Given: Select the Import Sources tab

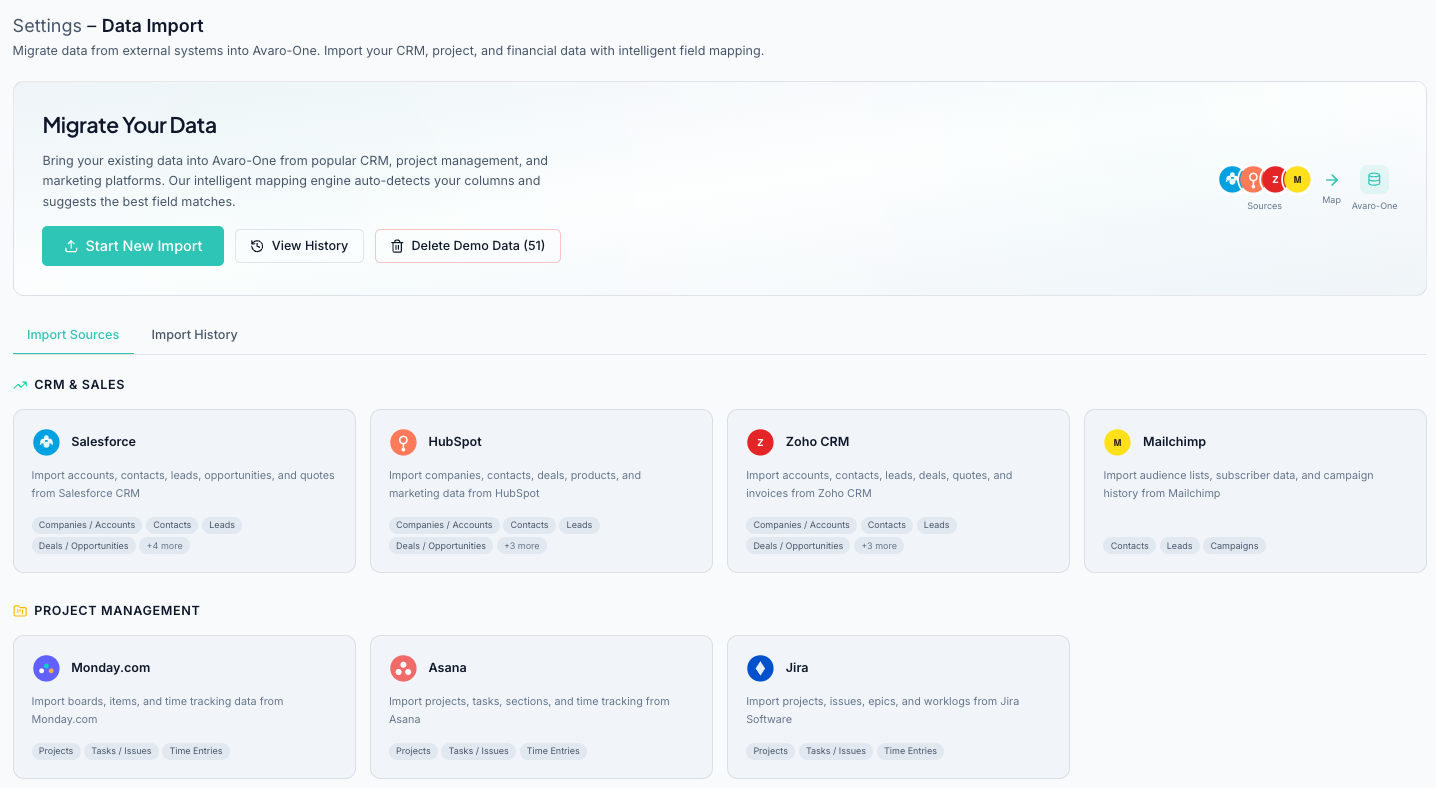Looking at the screenshot, I should (73, 335).
